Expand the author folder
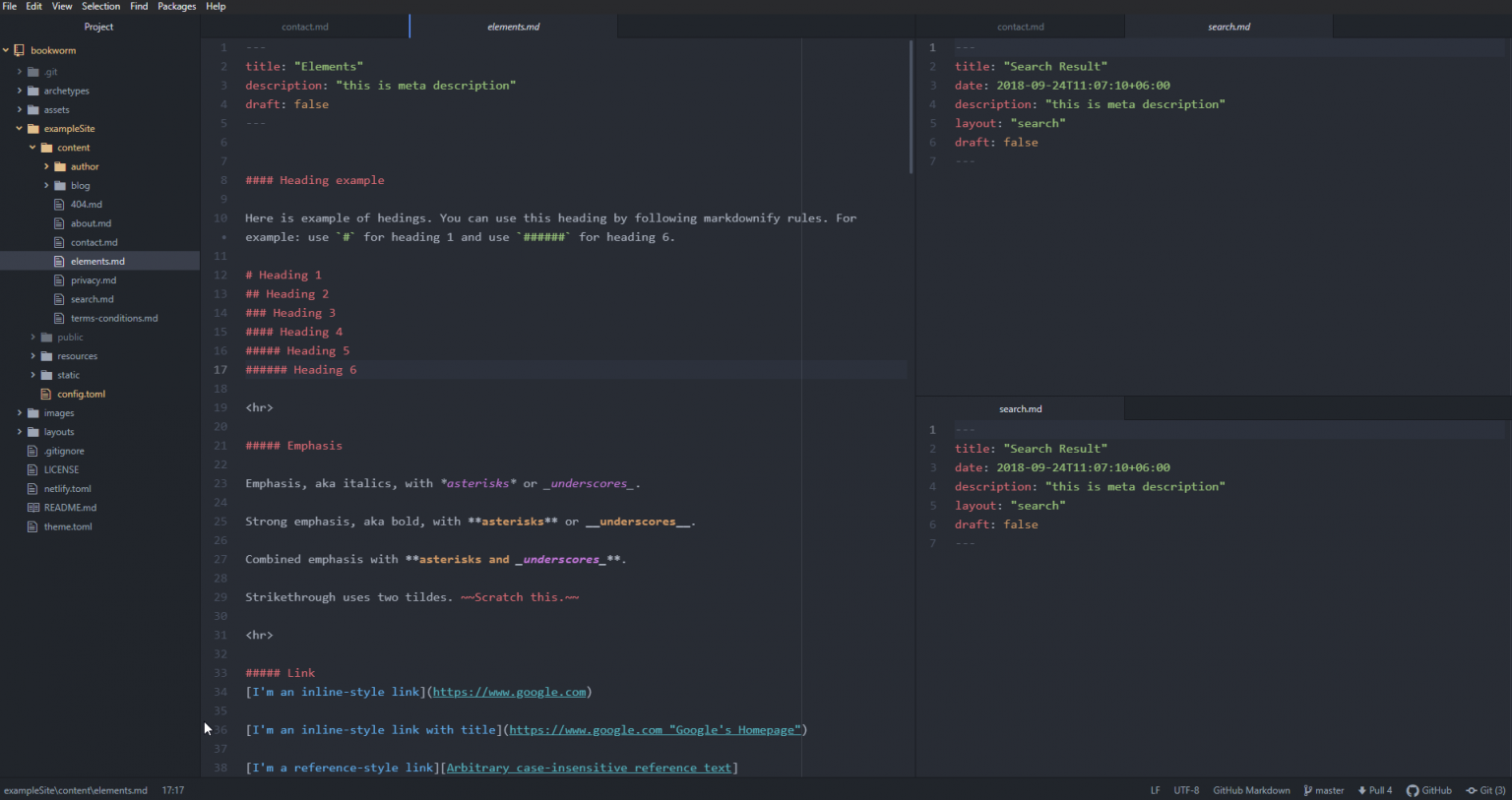1512x800 pixels. 45,165
